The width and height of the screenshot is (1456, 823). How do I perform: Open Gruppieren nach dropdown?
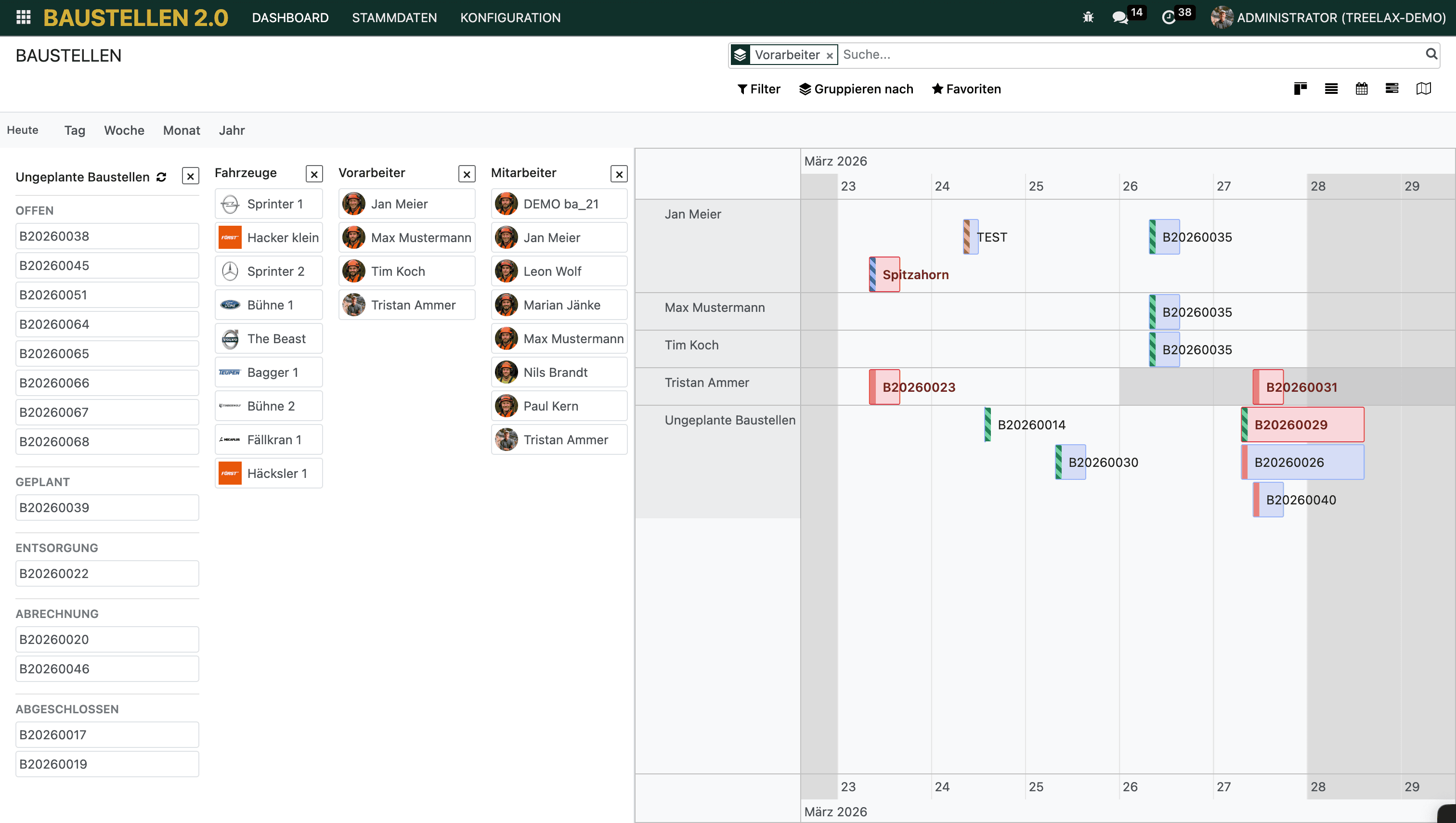coord(856,89)
